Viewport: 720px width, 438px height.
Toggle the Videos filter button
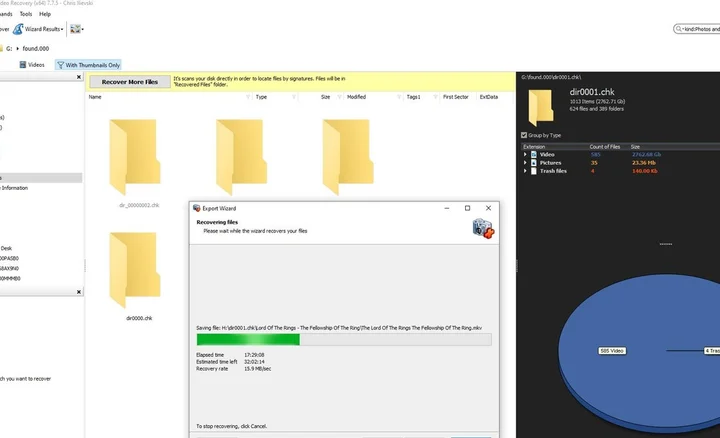tap(31, 64)
